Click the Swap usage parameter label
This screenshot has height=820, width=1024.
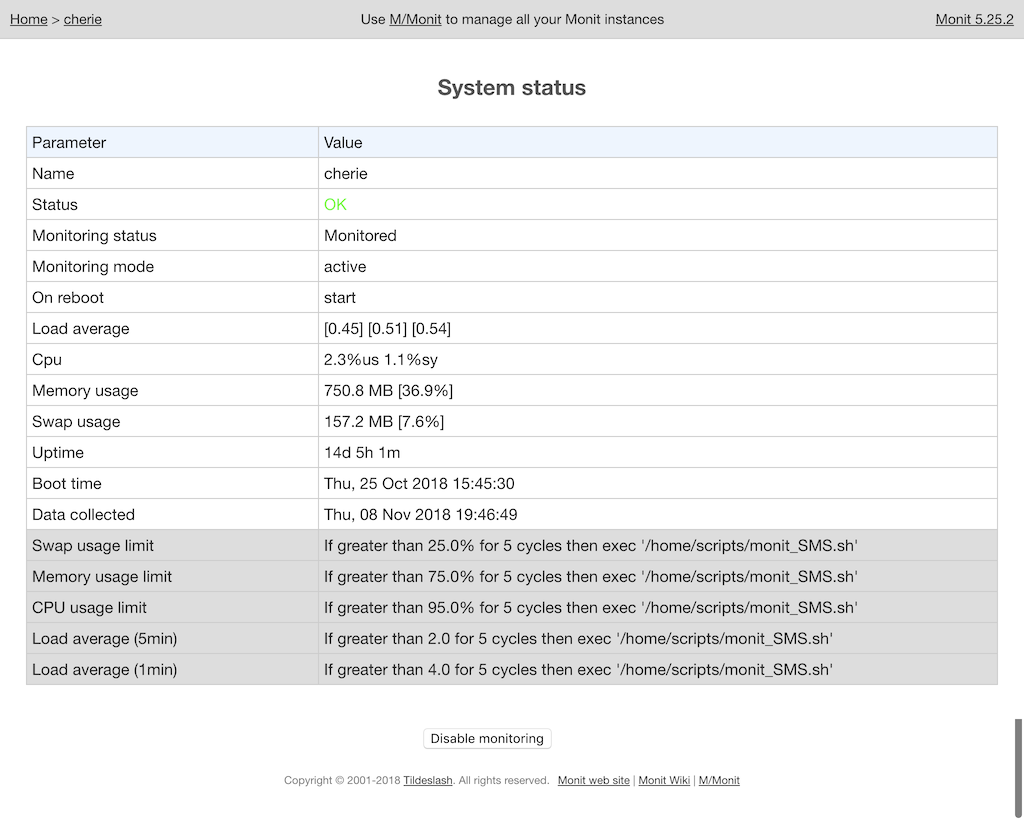(x=76, y=422)
